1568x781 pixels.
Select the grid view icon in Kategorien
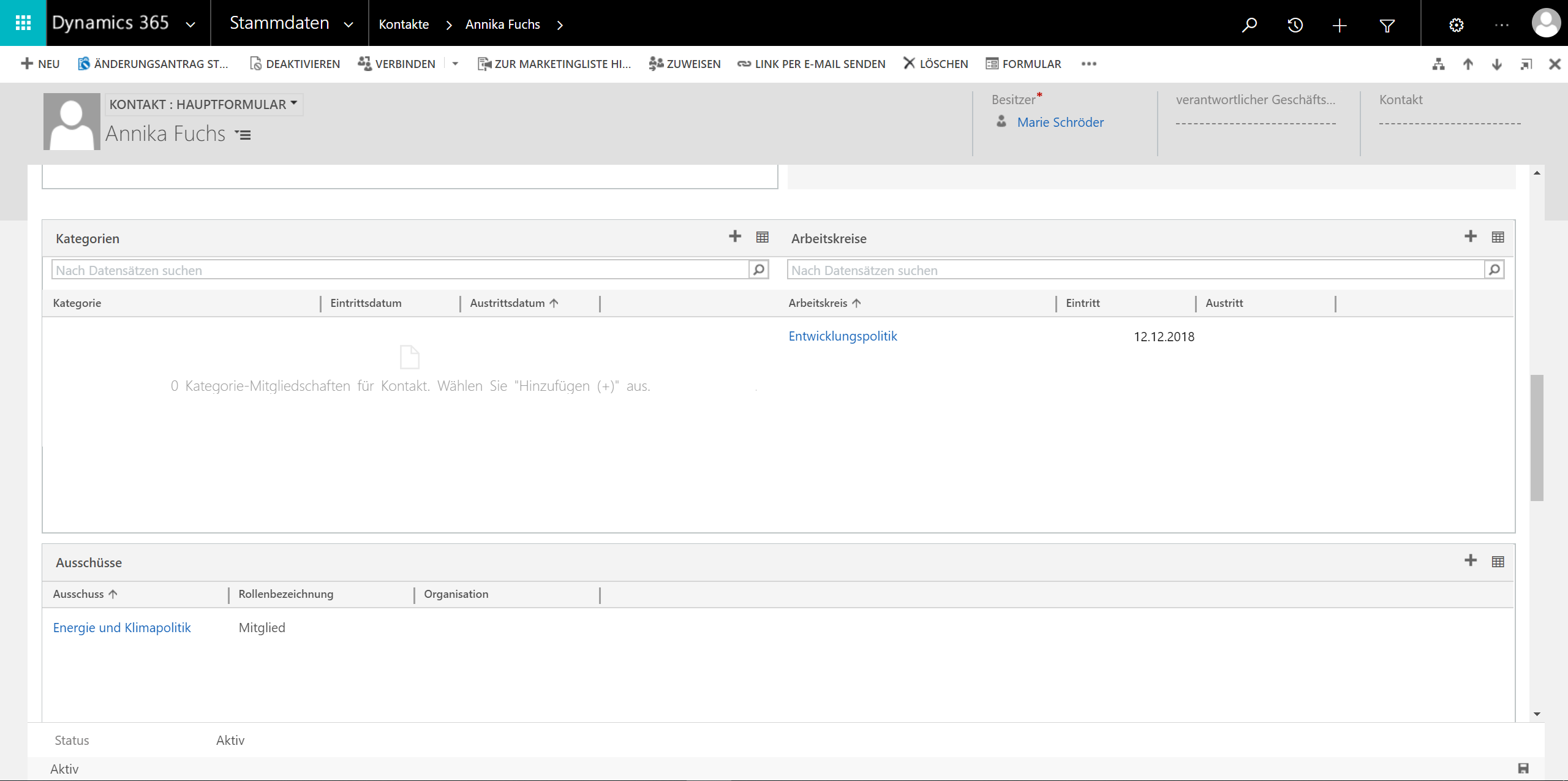point(762,237)
